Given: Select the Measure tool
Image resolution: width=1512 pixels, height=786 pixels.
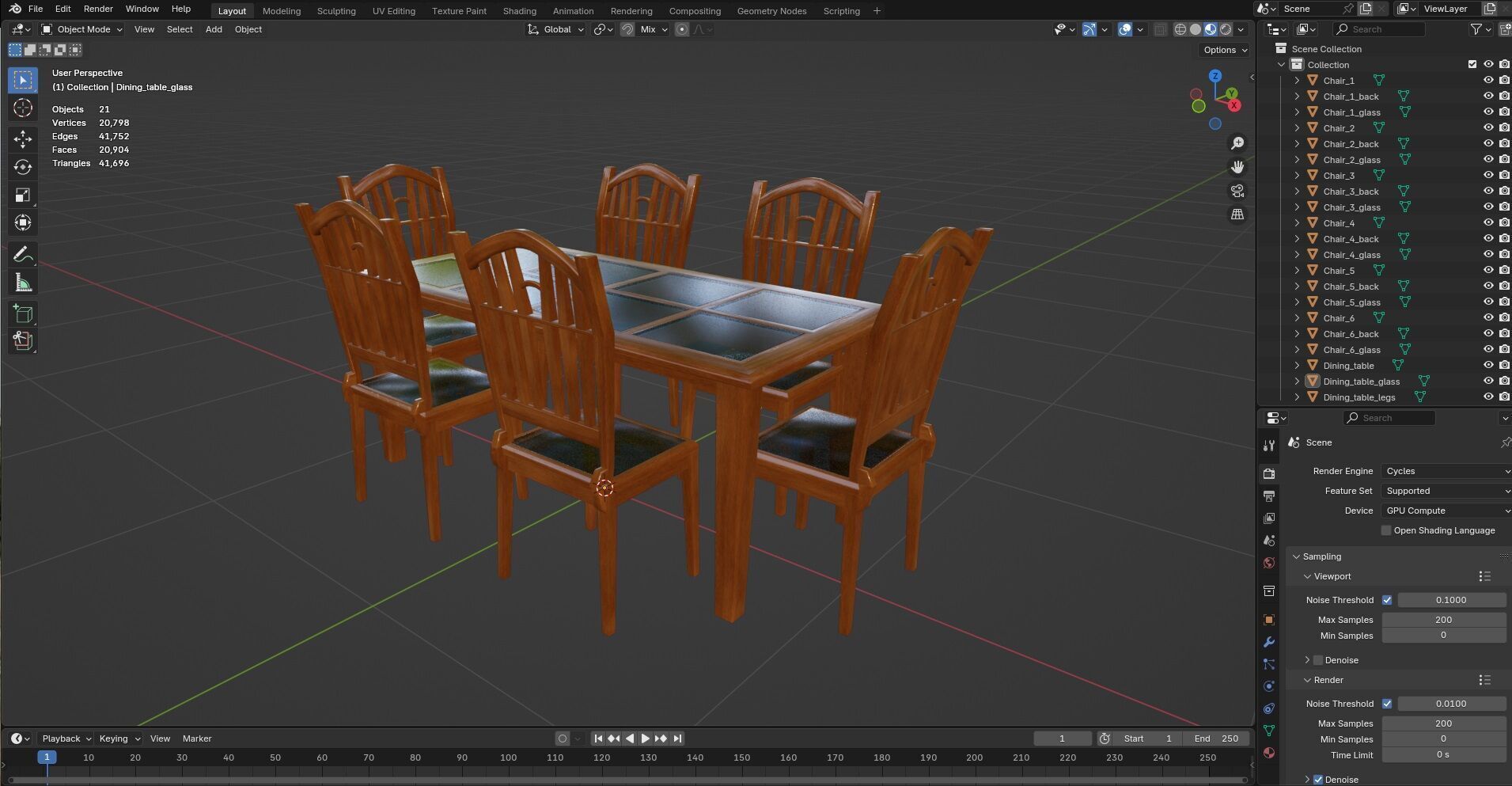Looking at the screenshot, I should [x=23, y=283].
